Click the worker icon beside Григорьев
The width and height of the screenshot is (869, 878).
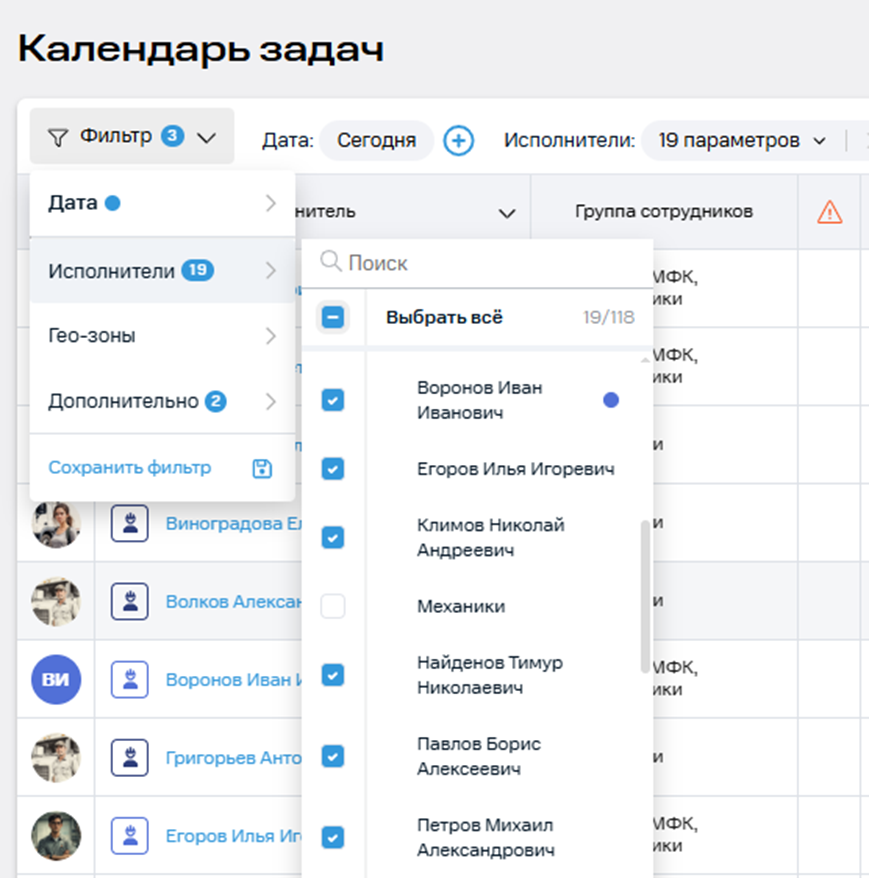(x=130, y=758)
